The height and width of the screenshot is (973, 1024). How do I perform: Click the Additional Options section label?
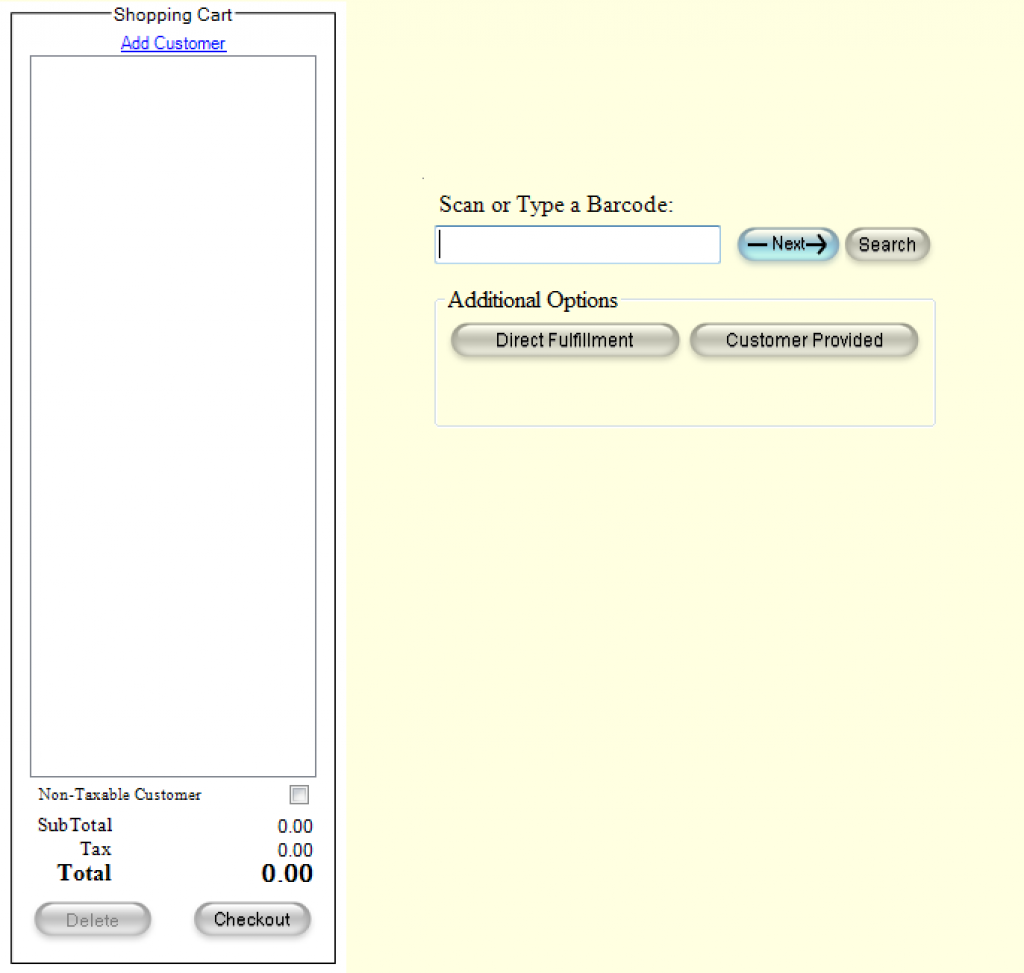pos(531,300)
